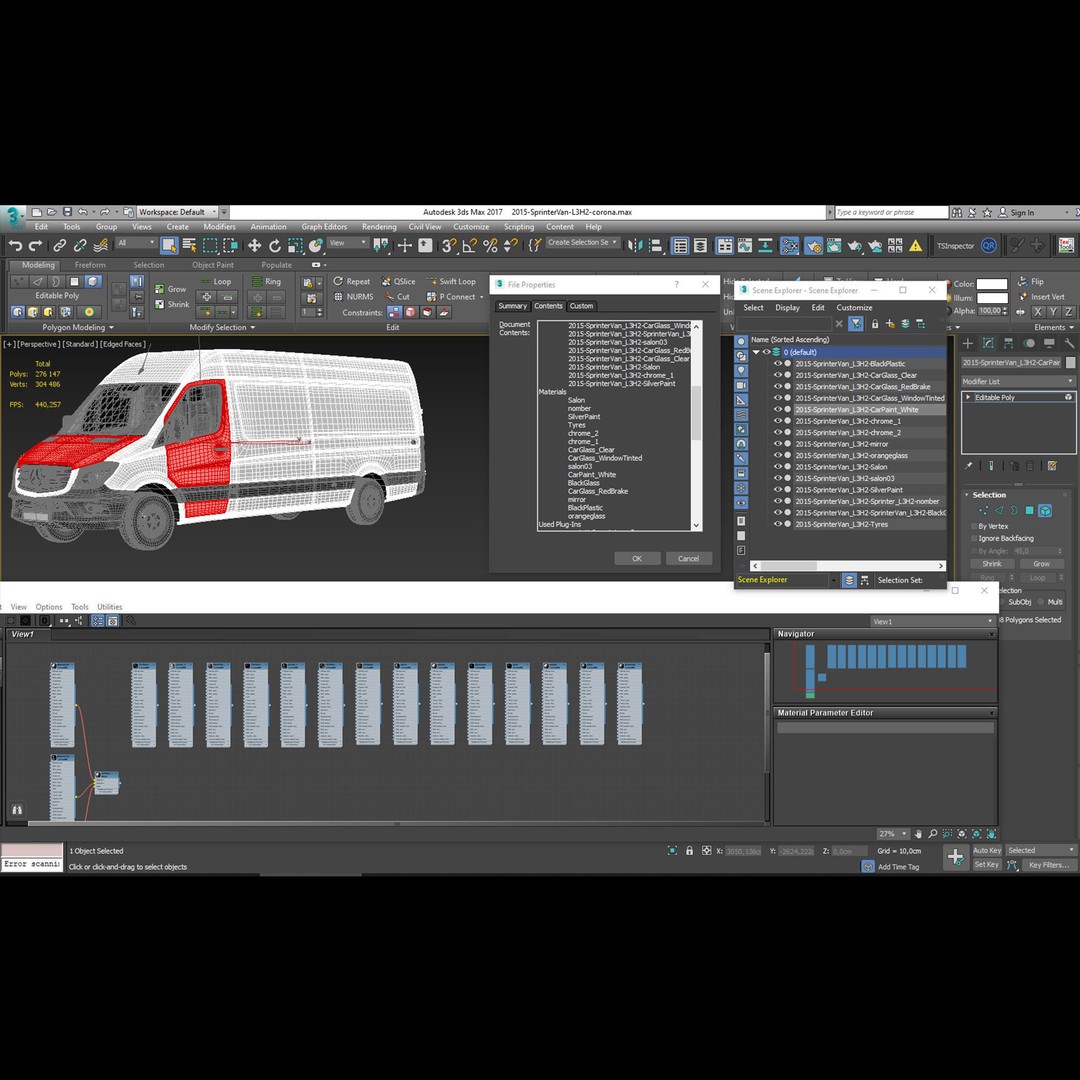Viewport: 1080px width, 1080px height.
Task: Toggle the 3D Snaps icon
Action: point(449,245)
